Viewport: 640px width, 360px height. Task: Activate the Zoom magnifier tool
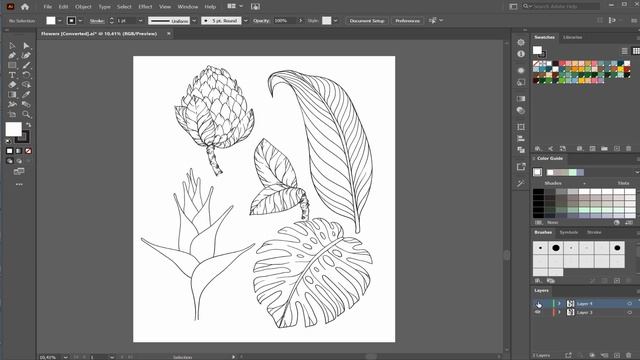[x=27, y=114]
